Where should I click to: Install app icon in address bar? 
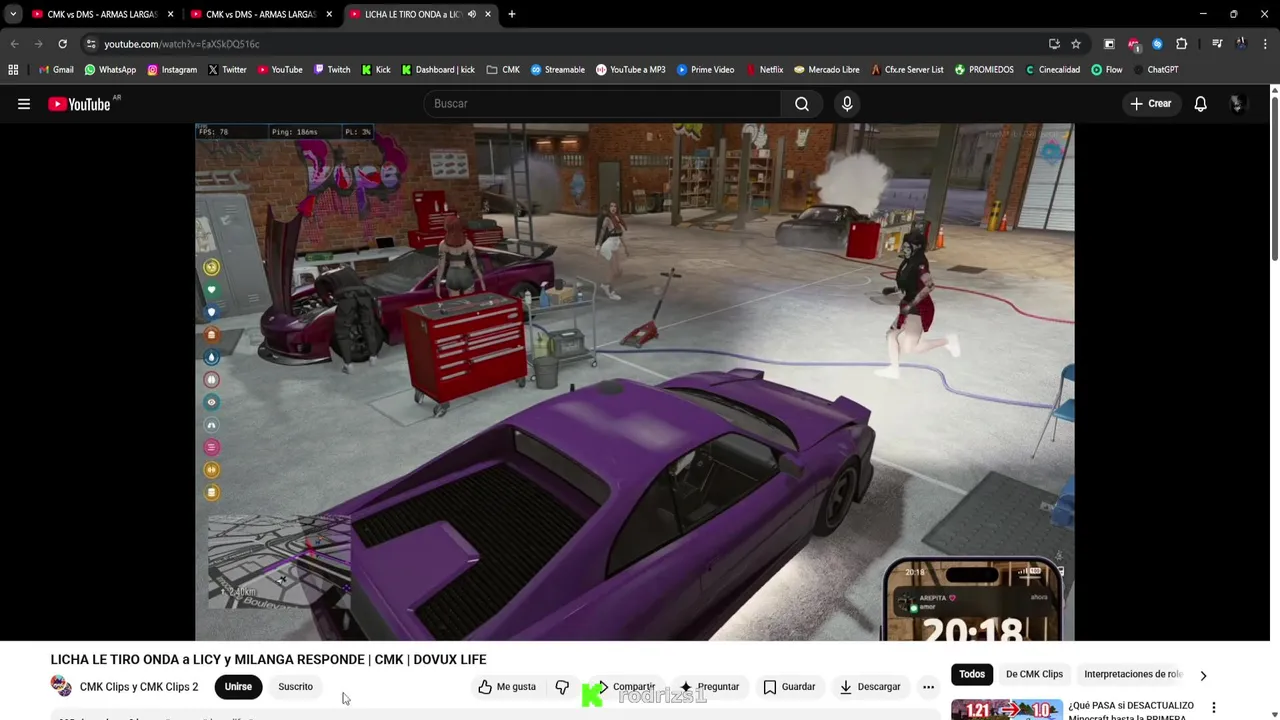tap(1054, 44)
